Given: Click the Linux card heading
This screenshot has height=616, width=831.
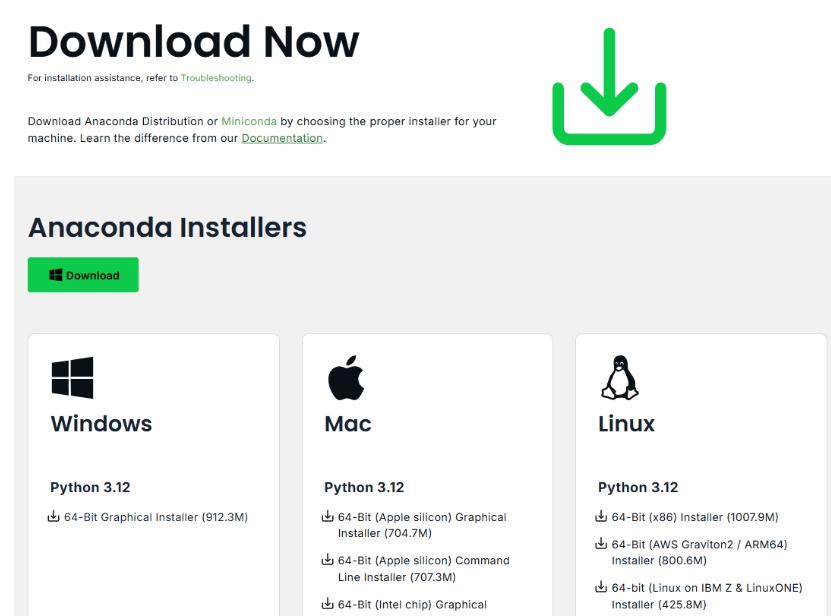Looking at the screenshot, I should coord(626,424).
